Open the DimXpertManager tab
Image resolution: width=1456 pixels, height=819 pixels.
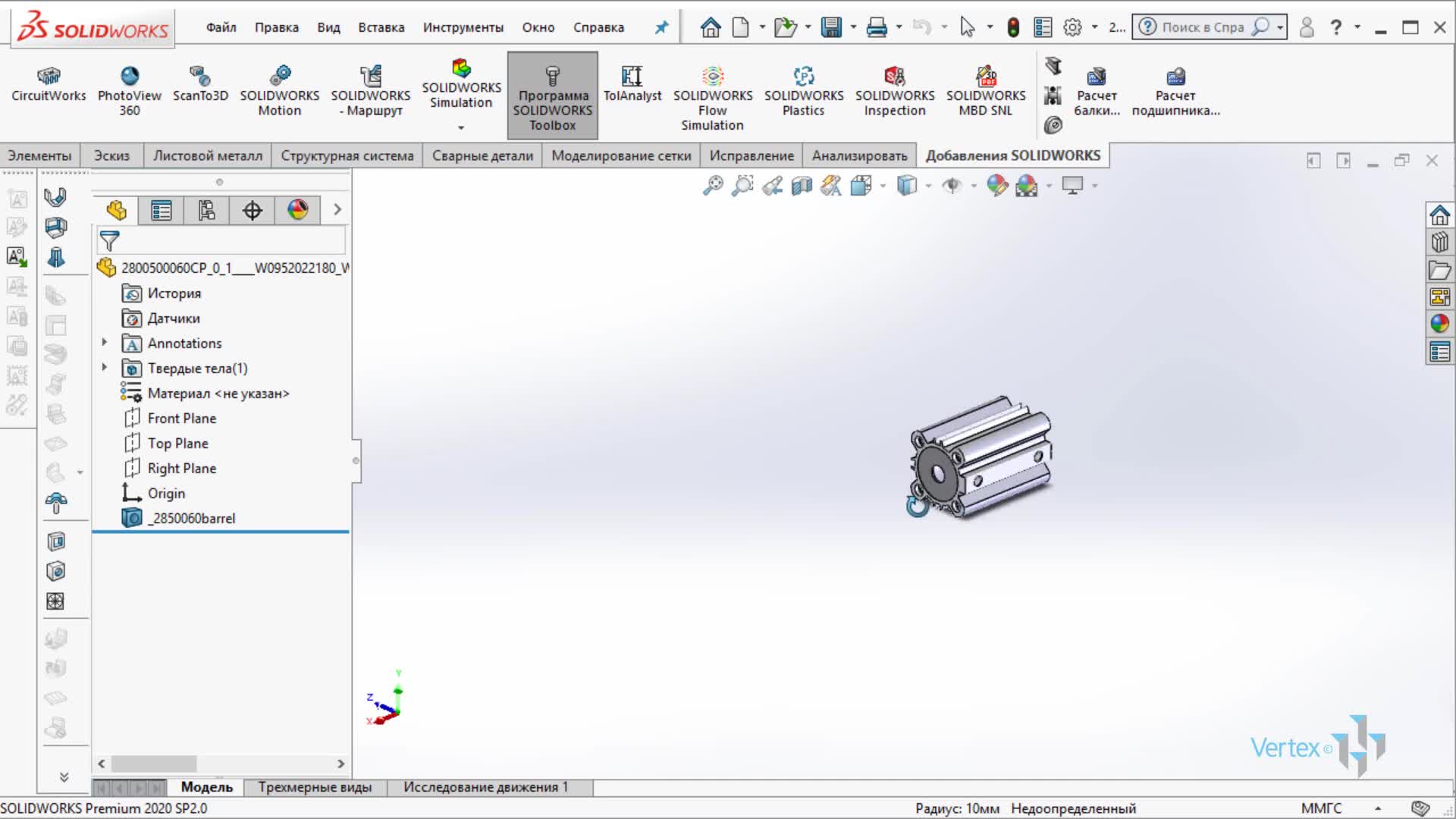tap(252, 210)
